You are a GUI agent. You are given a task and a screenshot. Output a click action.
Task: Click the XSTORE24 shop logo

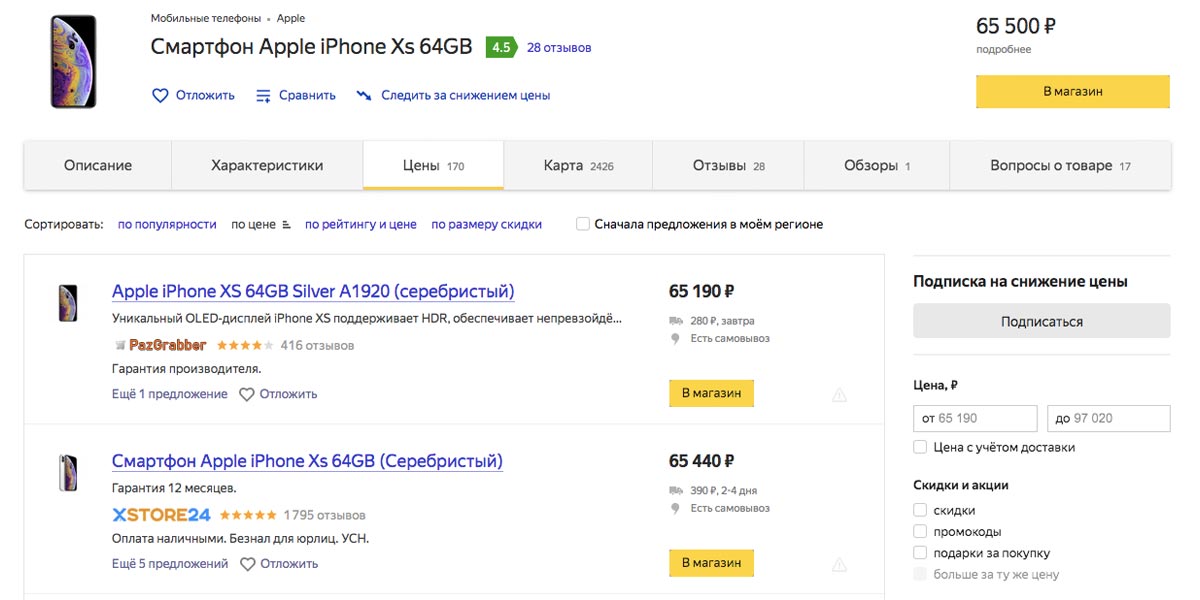[162, 515]
